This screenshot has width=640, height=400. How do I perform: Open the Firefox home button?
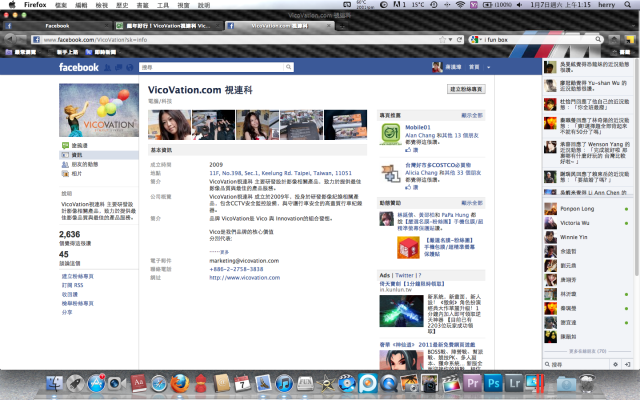tap(613, 40)
